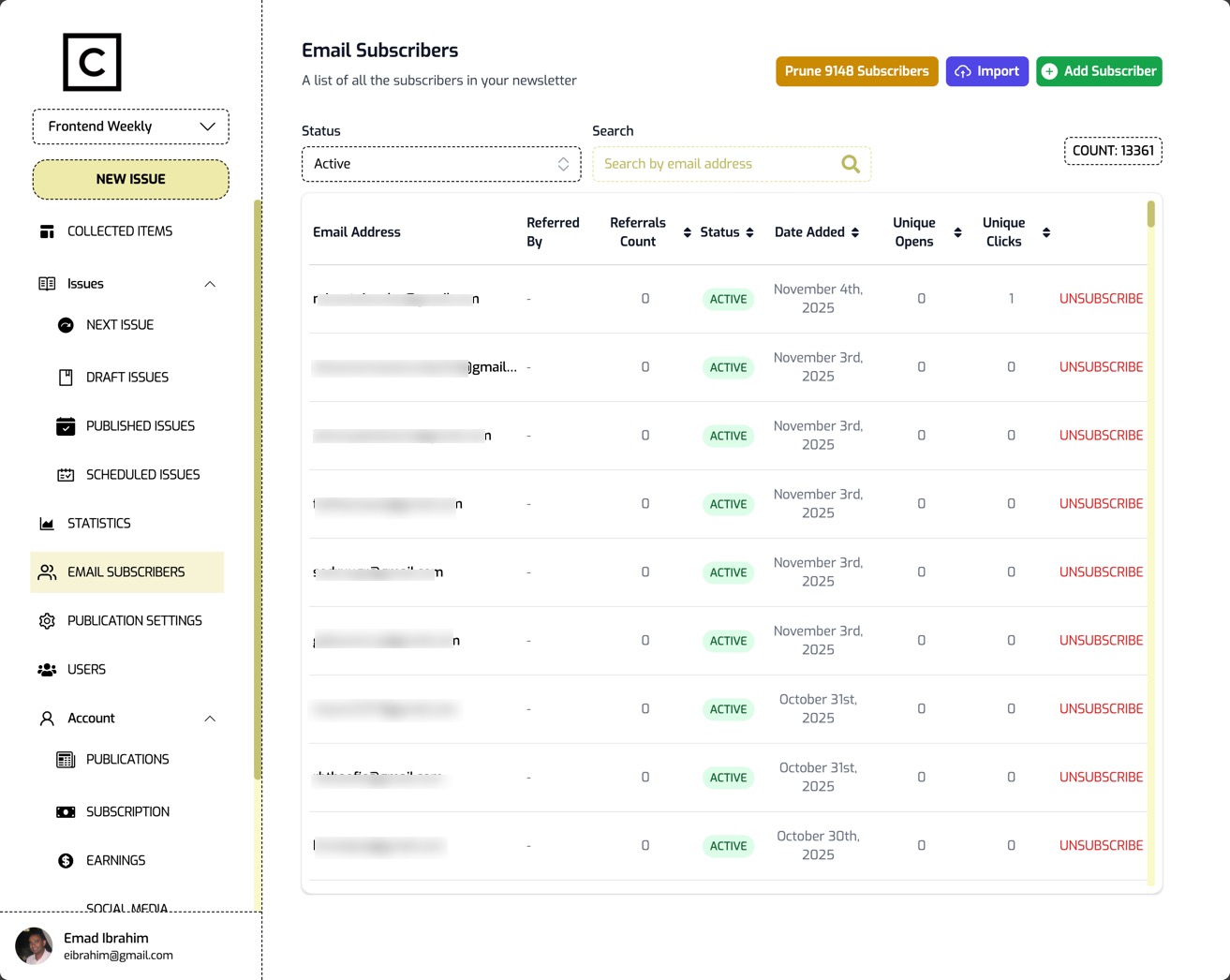Image resolution: width=1230 pixels, height=980 pixels.
Task: Toggle sorting on the Date Added column
Action: [x=855, y=232]
